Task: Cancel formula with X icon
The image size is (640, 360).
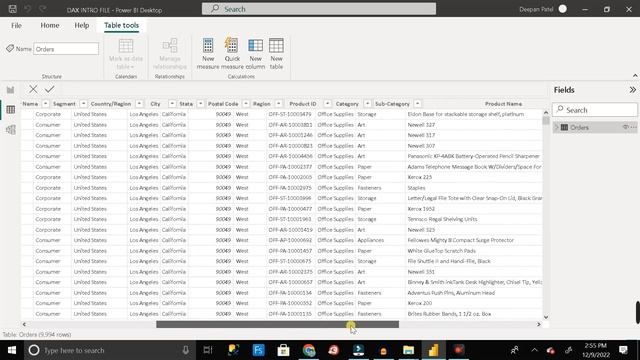Action: pyautogui.click(x=33, y=89)
